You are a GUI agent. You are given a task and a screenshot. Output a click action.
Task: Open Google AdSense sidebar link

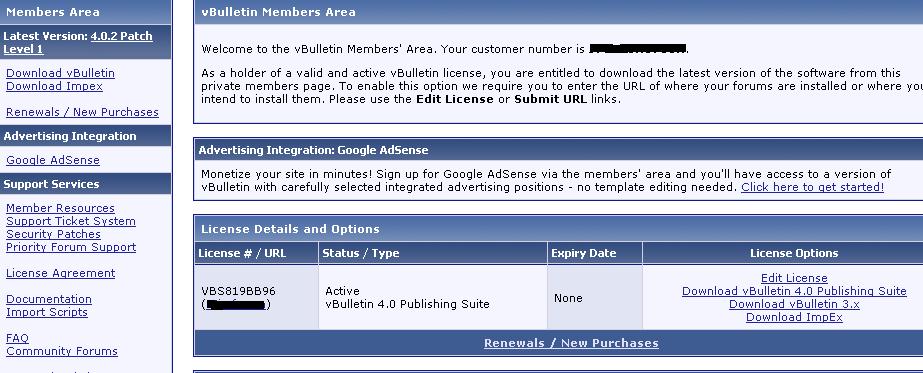[x=53, y=160]
